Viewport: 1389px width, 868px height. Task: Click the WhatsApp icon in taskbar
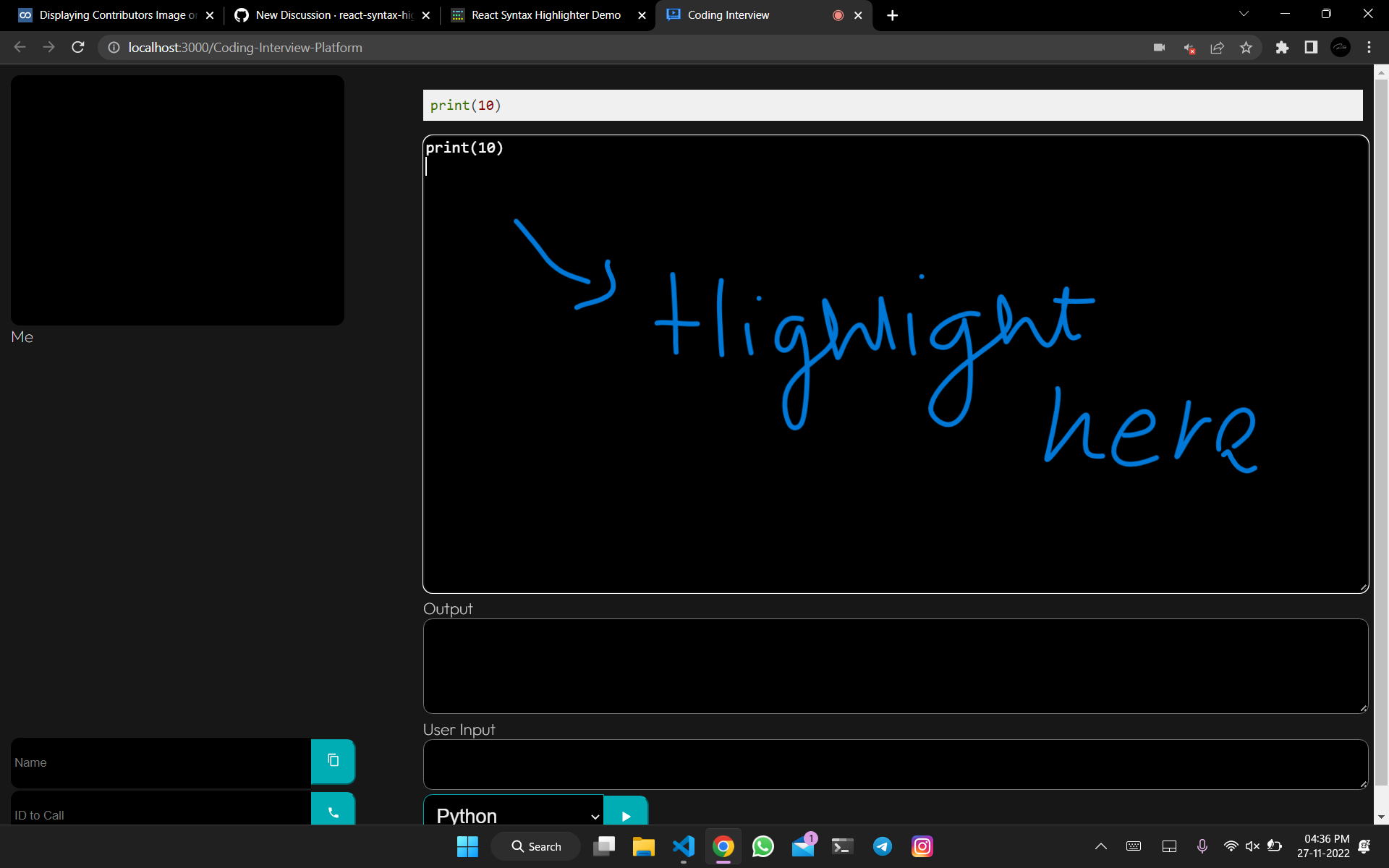(x=763, y=846)
